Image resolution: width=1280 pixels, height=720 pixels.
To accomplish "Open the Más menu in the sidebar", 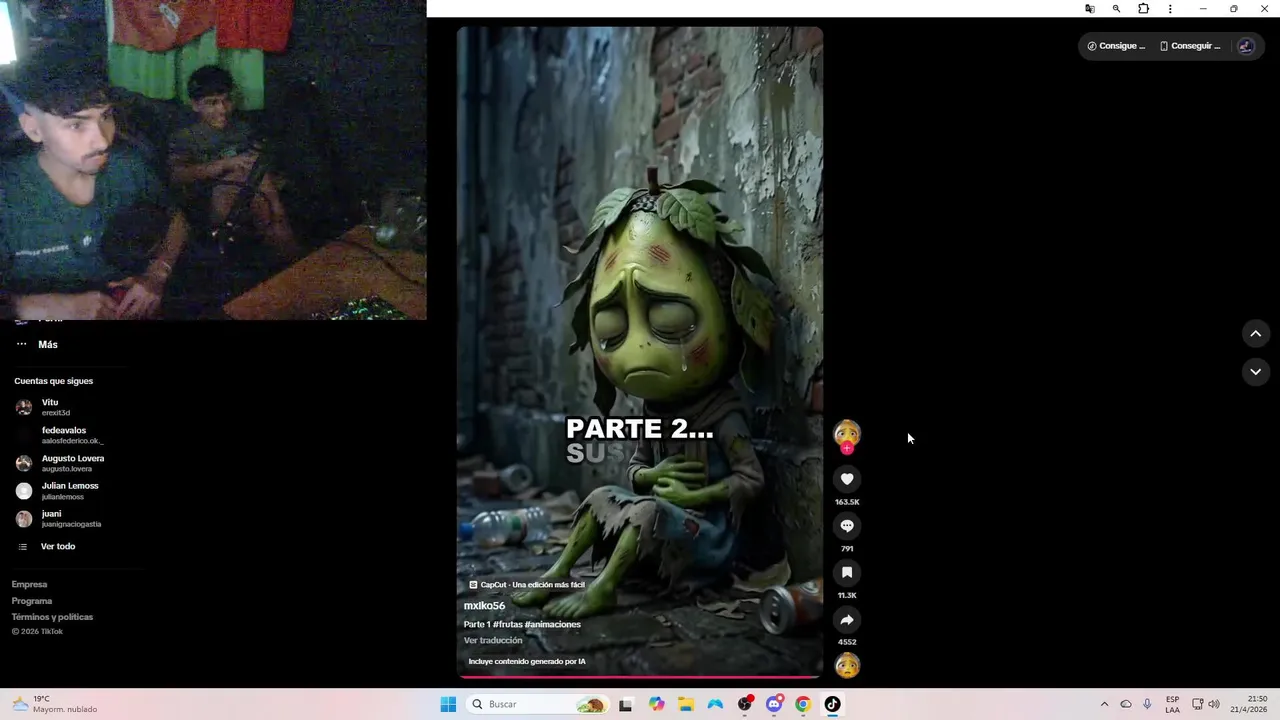I will tap(38, 344).
